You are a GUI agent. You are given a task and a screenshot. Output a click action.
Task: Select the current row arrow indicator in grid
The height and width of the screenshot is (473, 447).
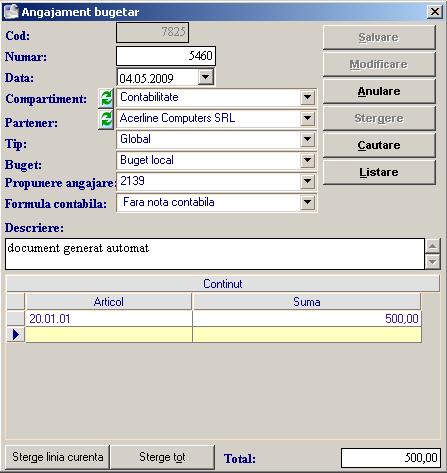click(16, 334)
